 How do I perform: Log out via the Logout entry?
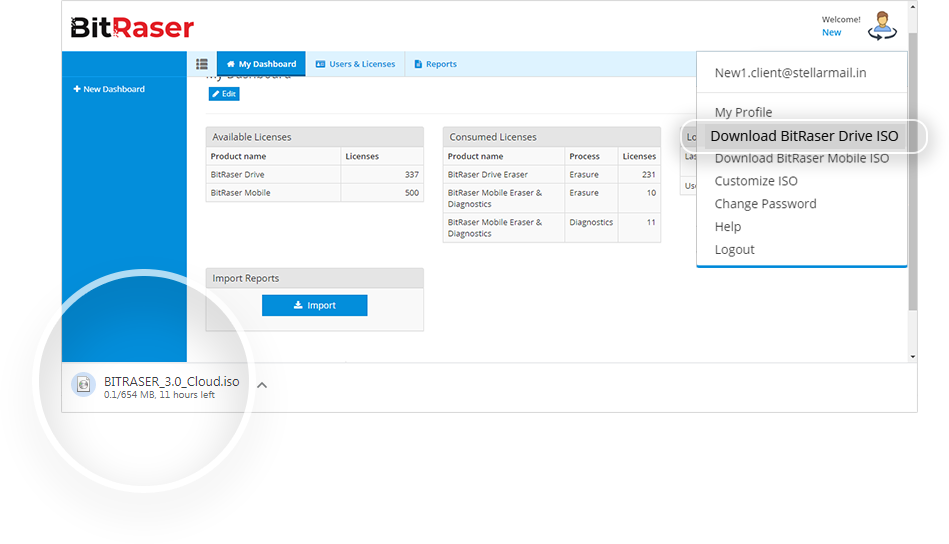735,250
